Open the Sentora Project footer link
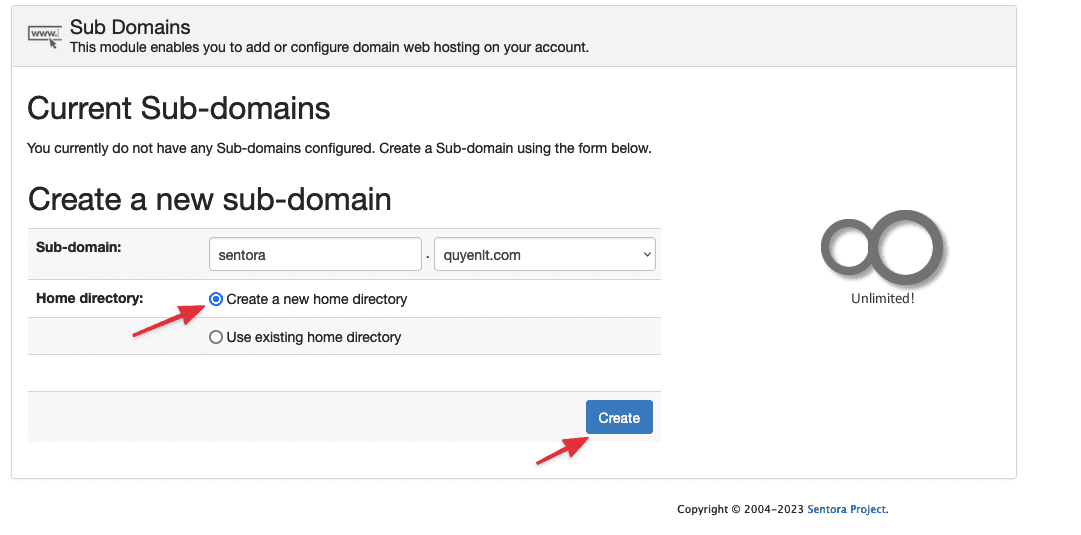Viewport: 1081px width, 535px height. (x=846, y=509)
